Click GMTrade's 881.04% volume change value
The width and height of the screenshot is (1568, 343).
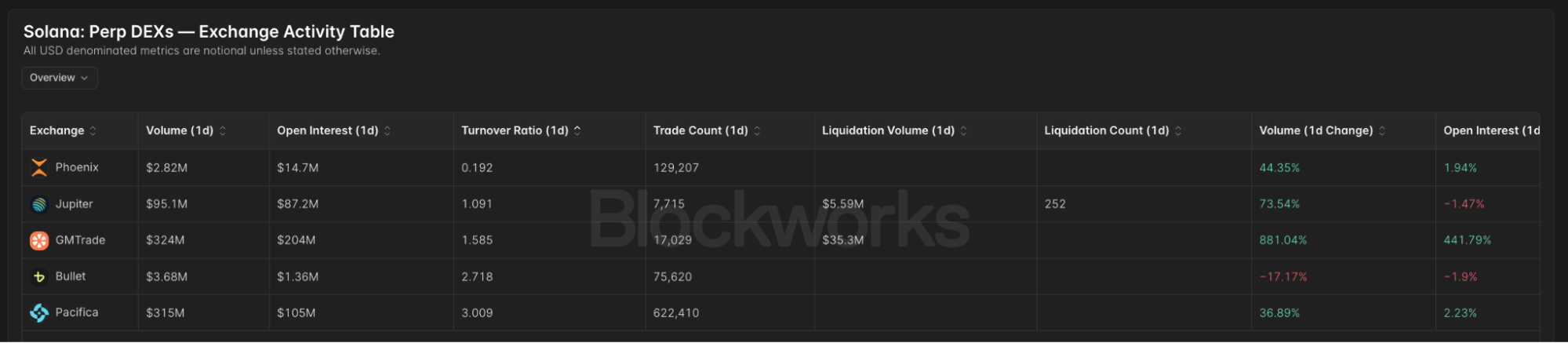[1283, 240]
